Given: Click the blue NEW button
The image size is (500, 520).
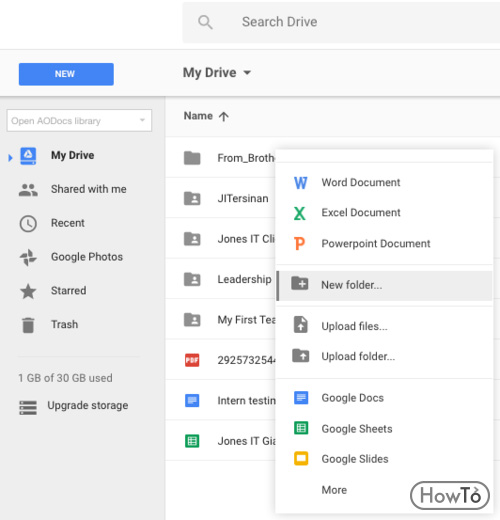Looking at the screenshot, I should click(x=66, y=74).
